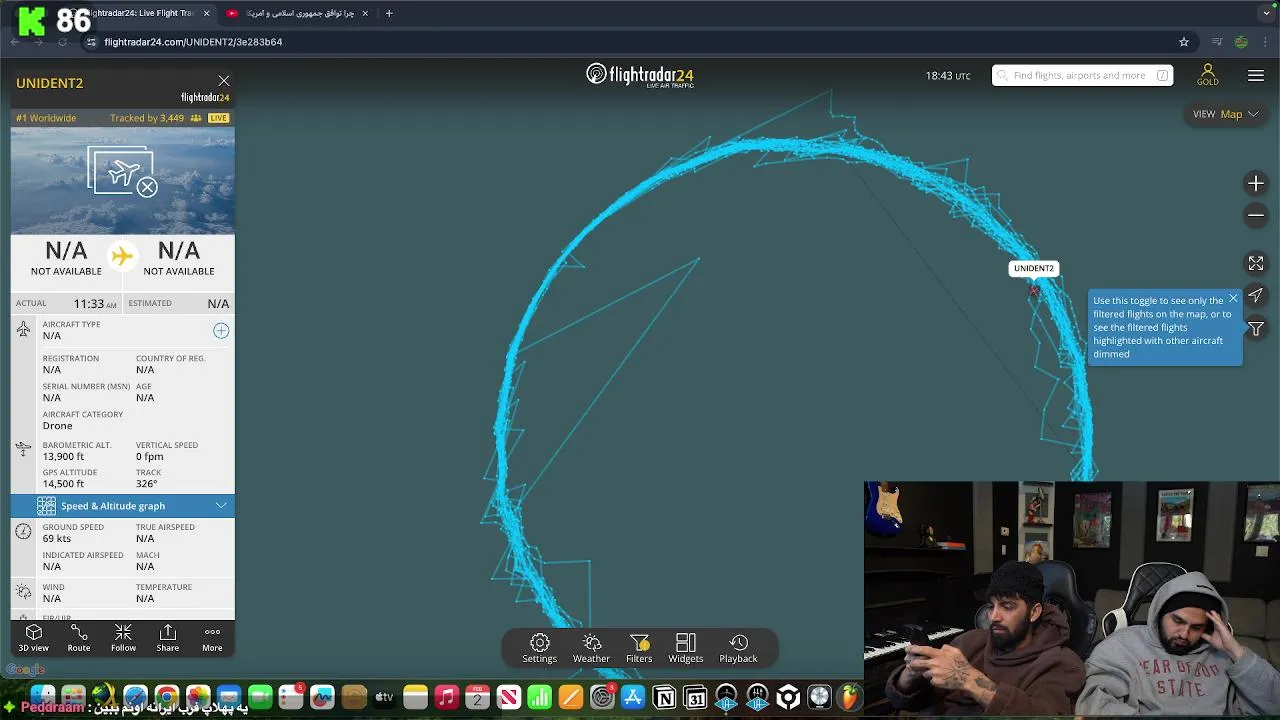Open Numbers app from the dock
This screenshot has width=1280, height=720.
pyautogui.click(x=539, y=697)
